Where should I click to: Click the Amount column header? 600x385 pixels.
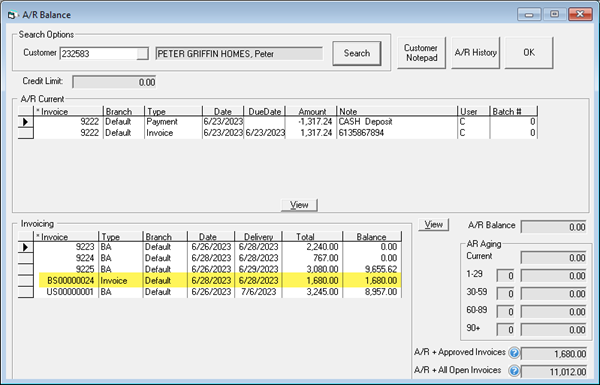(311, 111)
